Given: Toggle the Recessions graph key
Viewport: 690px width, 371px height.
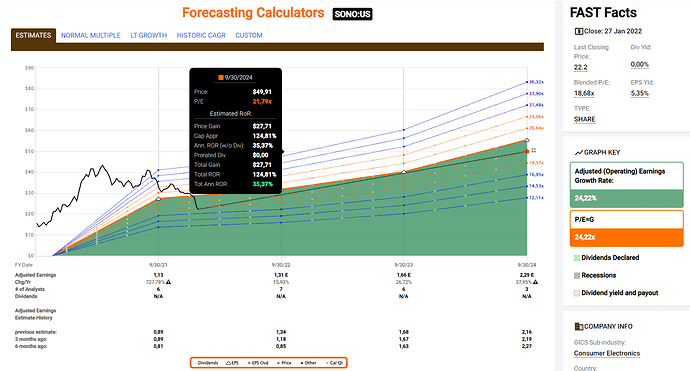Looking at the screenshot, I should (595, 275).
